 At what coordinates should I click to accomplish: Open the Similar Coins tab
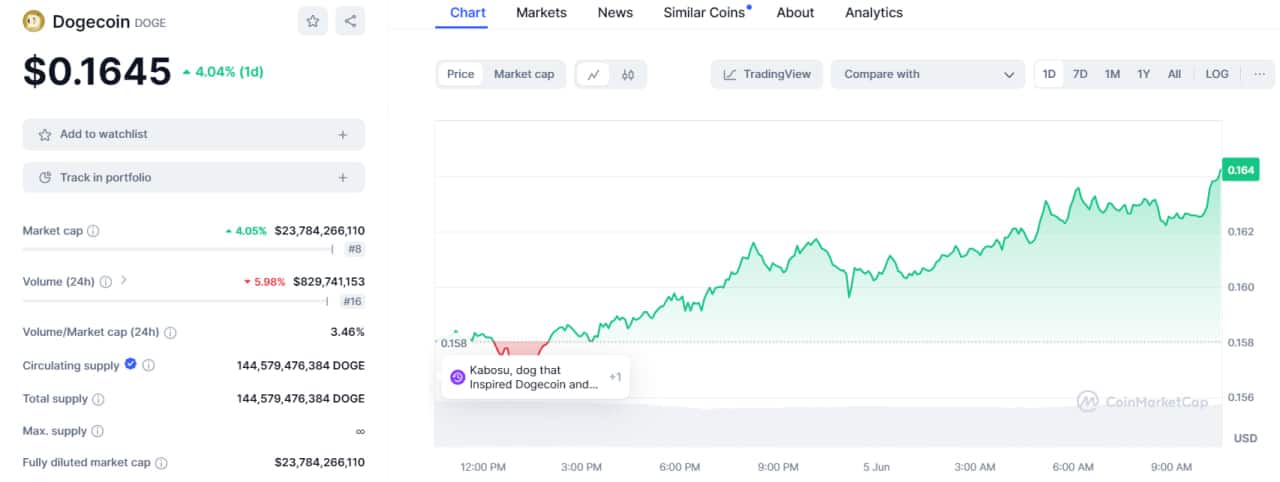click(706, 13)
